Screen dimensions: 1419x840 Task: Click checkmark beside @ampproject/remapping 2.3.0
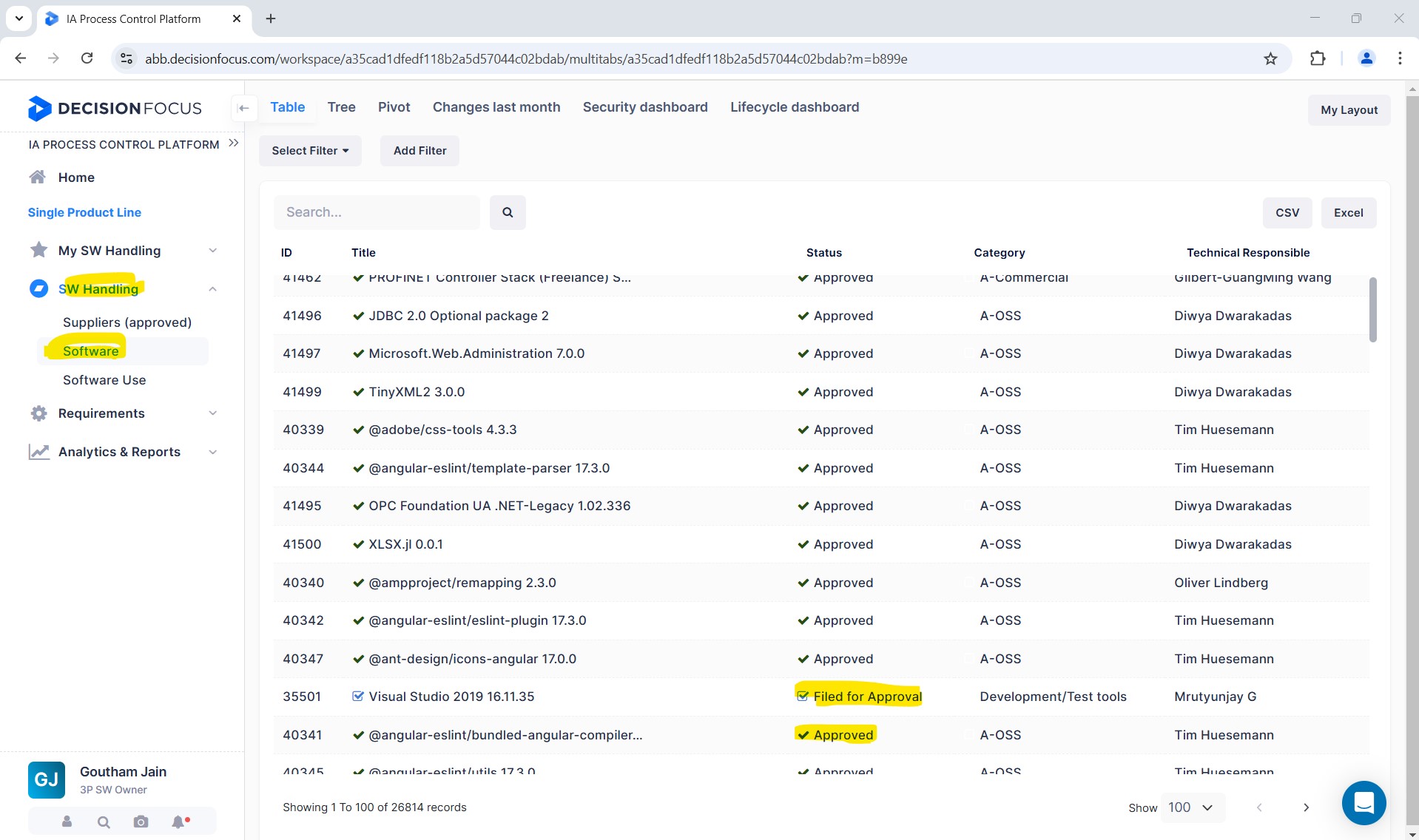click(x=358, y=583)
